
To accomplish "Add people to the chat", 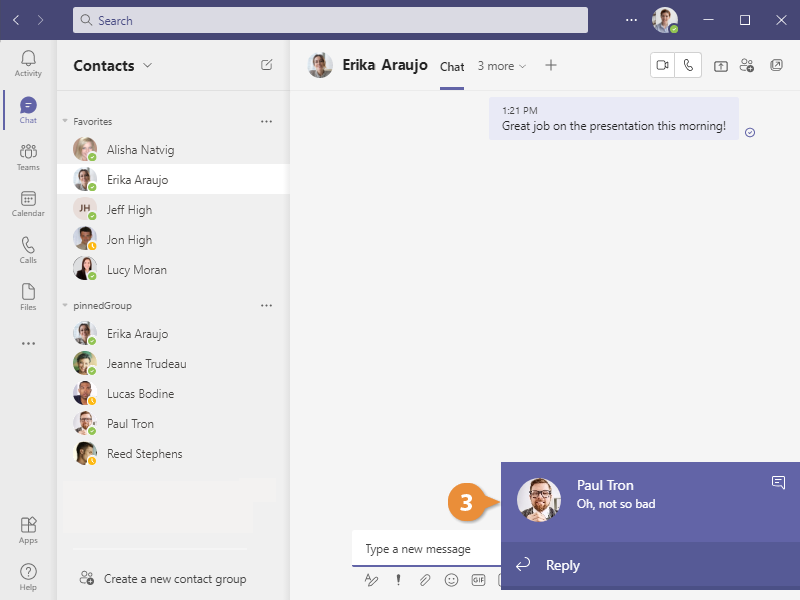I will tap(747, 66).
